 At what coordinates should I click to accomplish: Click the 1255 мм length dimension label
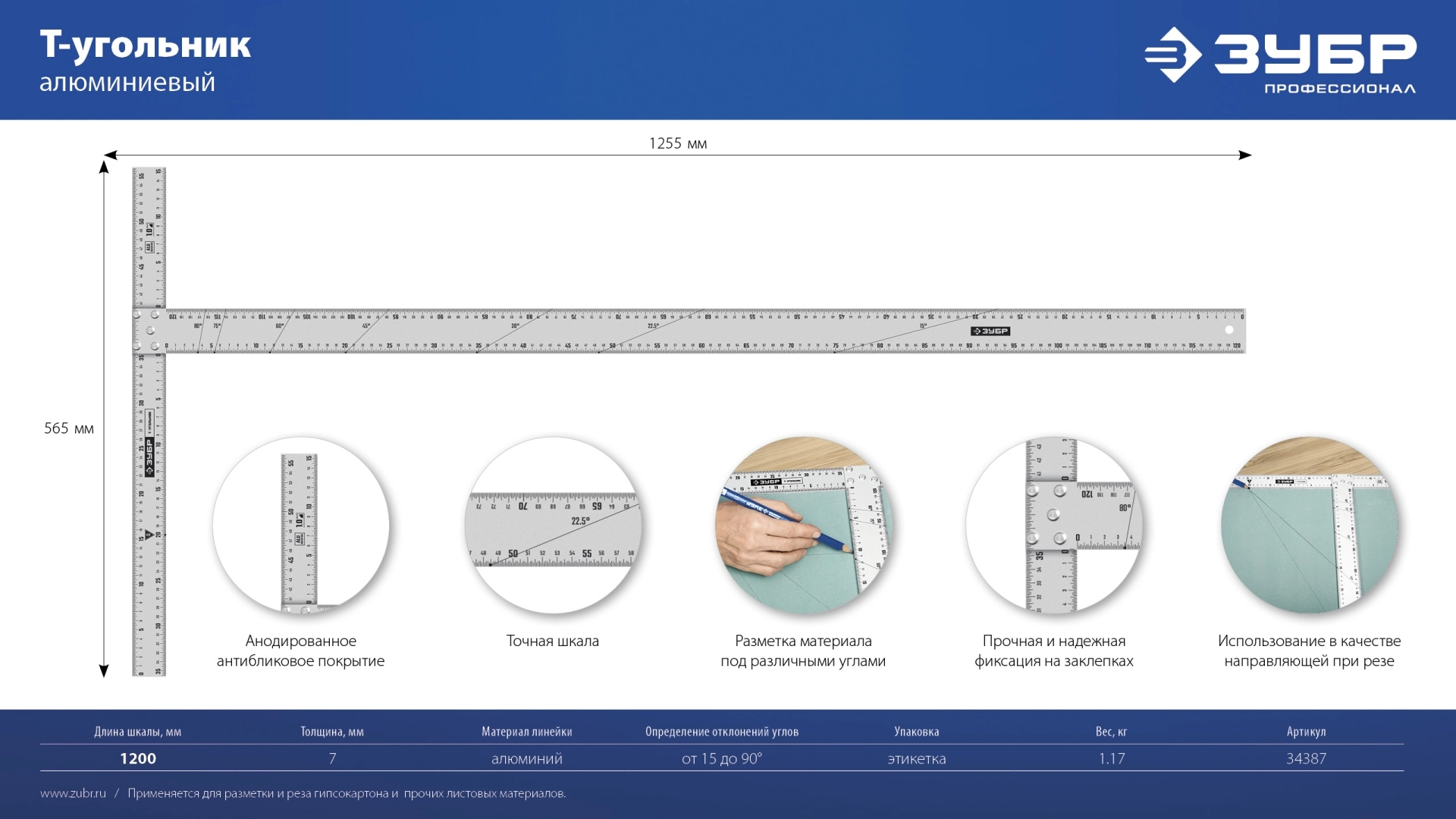pos(677,143)
